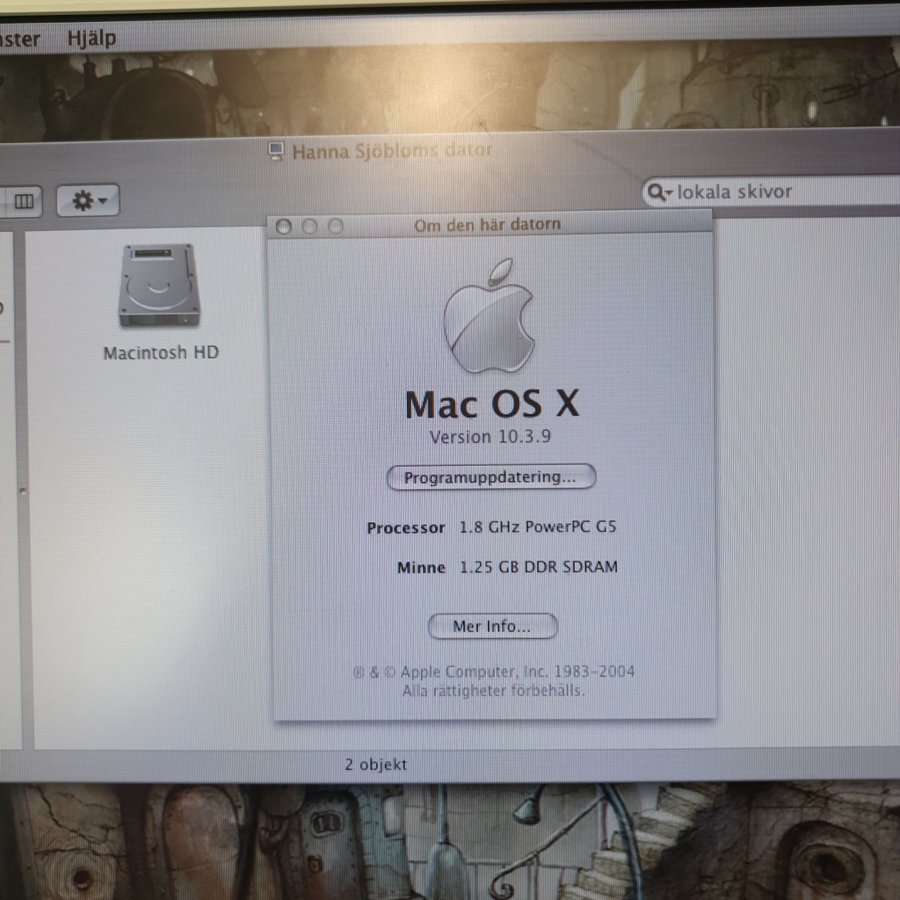
Task: Switch Finder to column view
Action: coord(24,202)
